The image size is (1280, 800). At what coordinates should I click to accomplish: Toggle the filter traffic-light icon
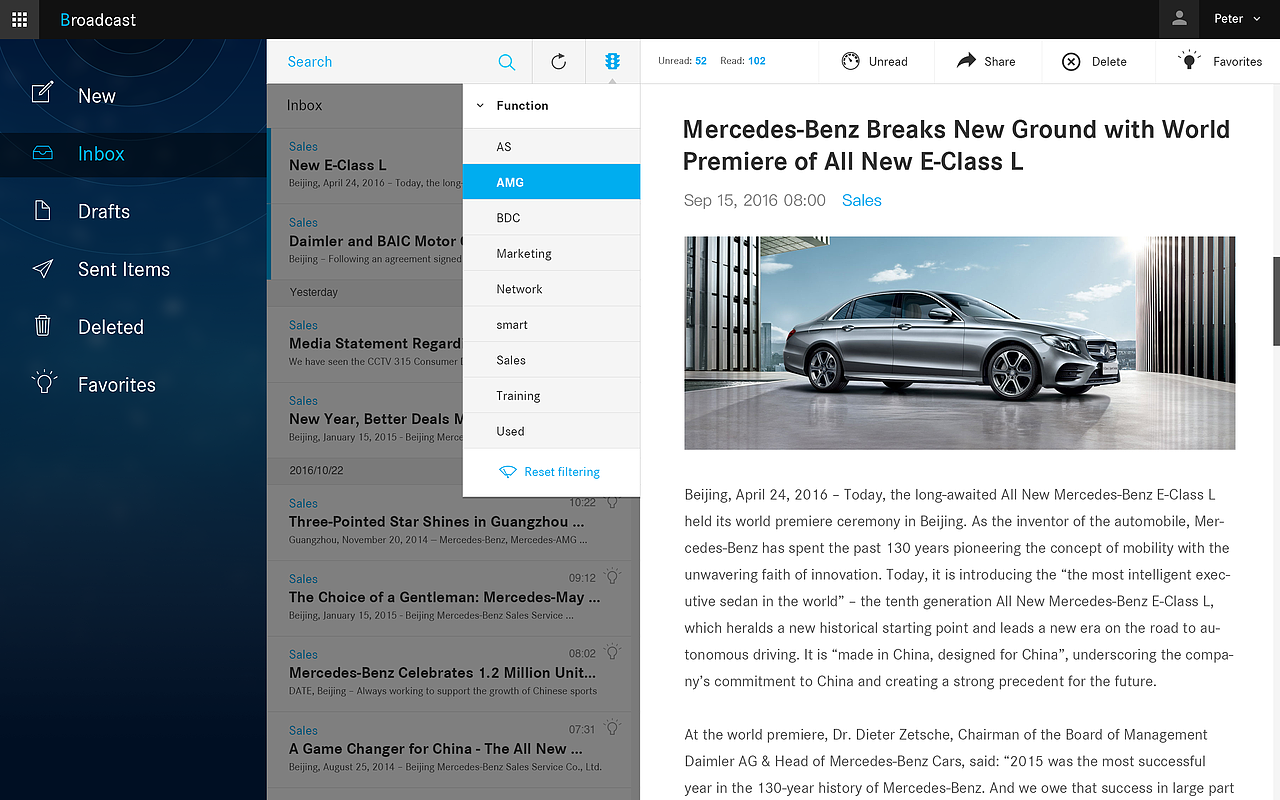(612, 62)
